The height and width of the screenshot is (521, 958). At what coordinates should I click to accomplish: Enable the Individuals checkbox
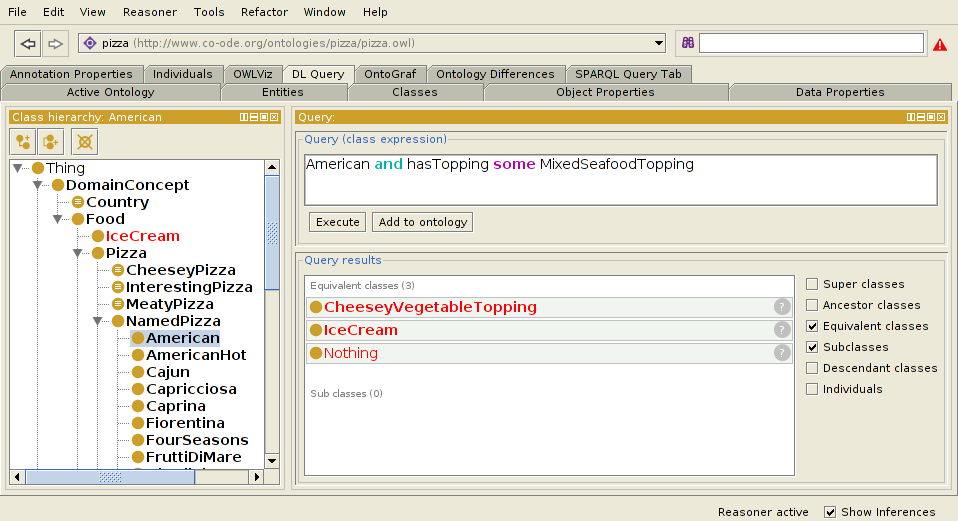click(812, 389)
